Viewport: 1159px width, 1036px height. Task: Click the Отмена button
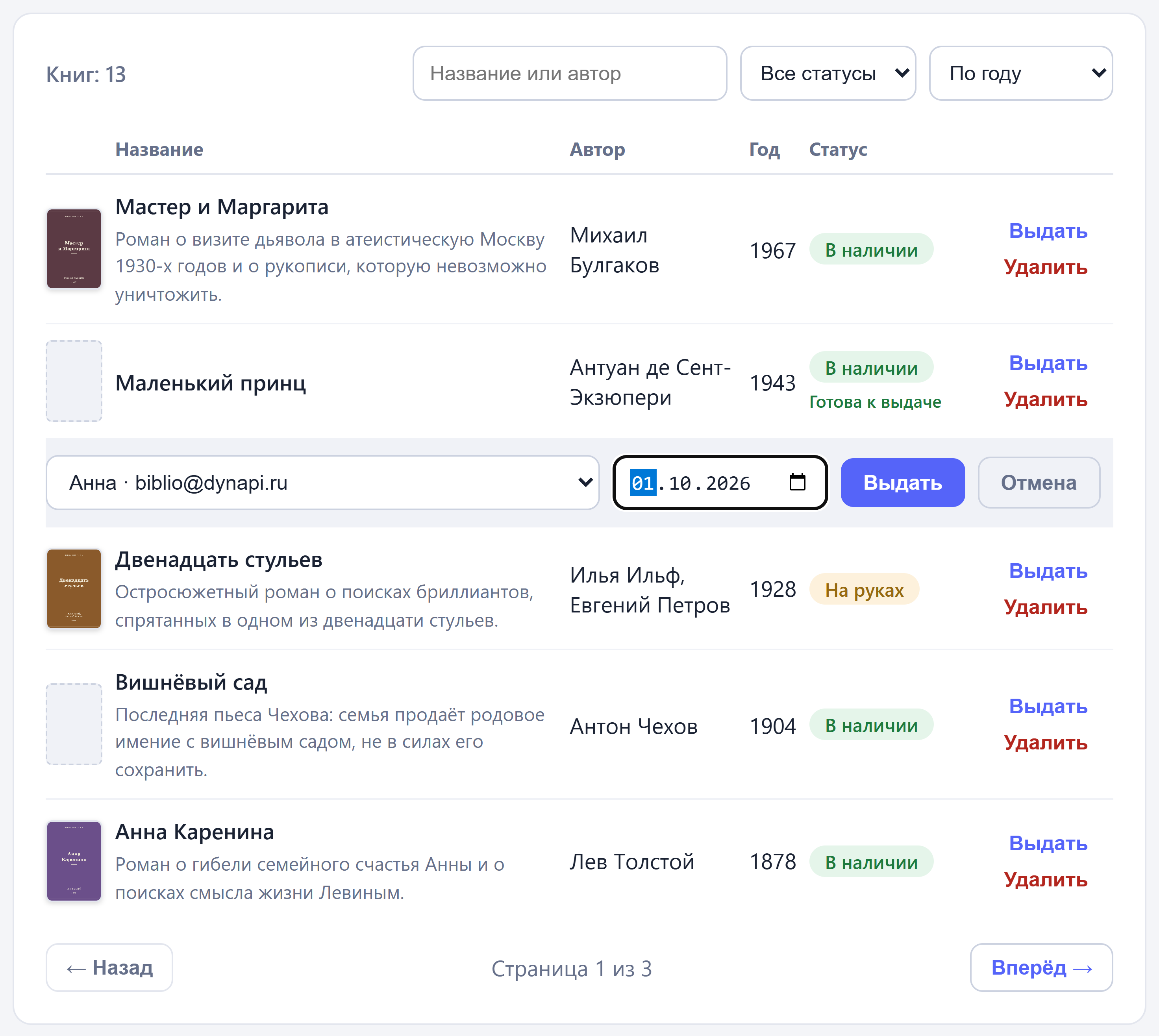tap(1039, 483)
